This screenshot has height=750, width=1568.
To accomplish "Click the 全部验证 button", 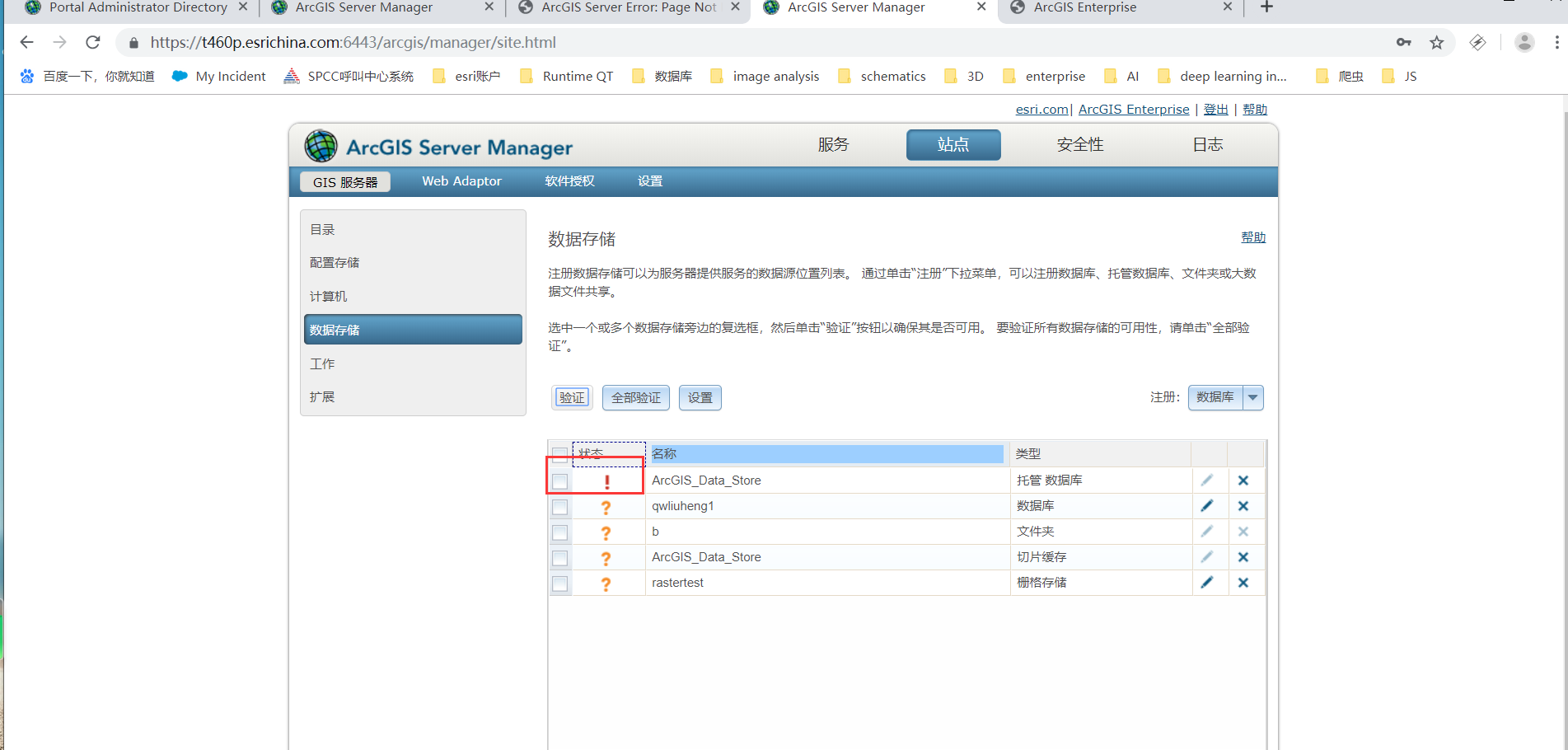I will [635, 397].
